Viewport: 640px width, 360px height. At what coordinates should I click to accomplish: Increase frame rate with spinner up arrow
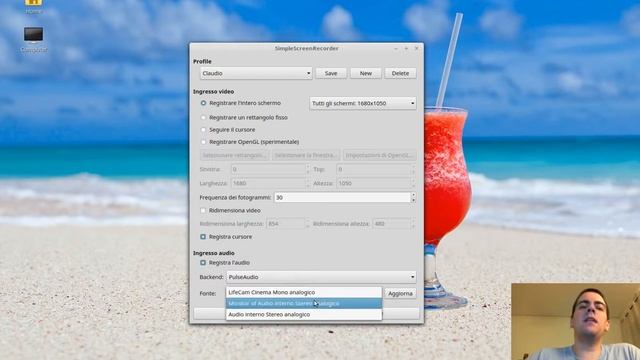tap(413, 195)
